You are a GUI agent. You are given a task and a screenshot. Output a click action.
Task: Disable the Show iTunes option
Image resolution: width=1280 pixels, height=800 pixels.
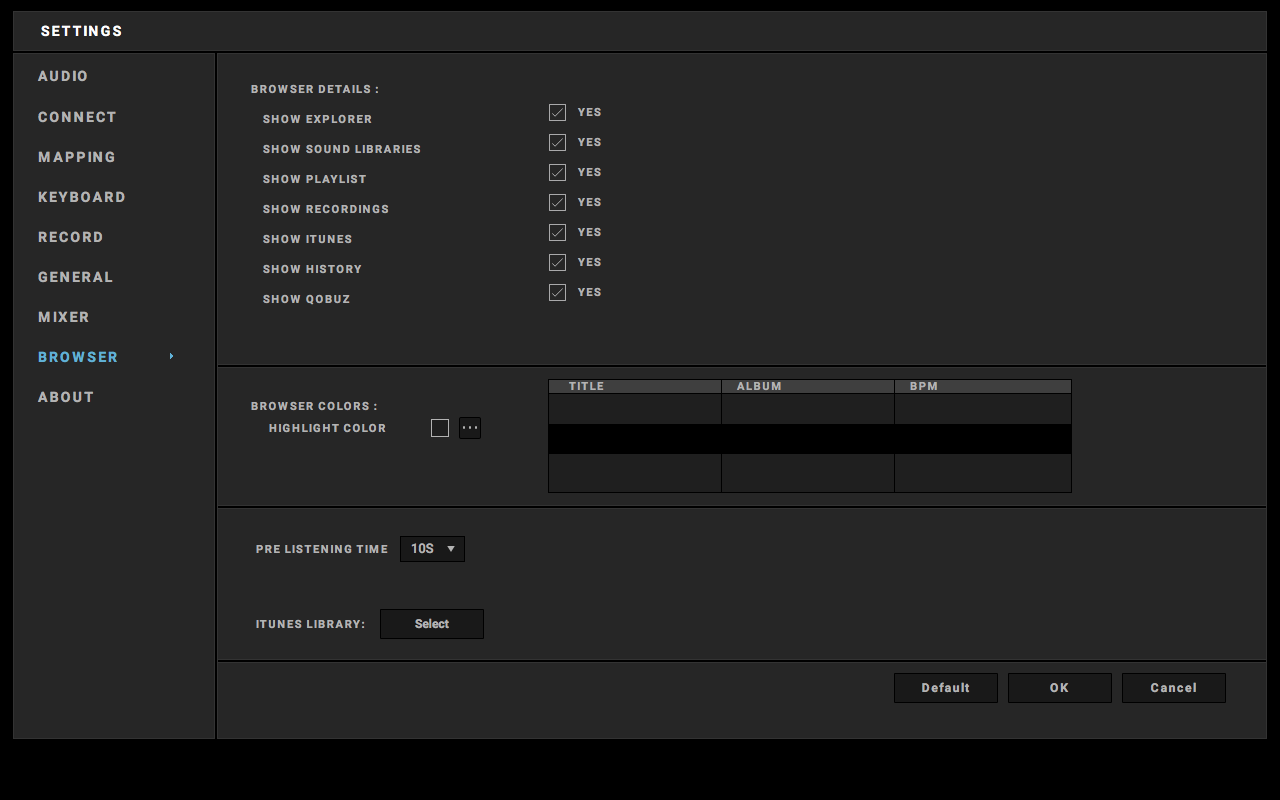pyautogui.click(x=557, y=232)
